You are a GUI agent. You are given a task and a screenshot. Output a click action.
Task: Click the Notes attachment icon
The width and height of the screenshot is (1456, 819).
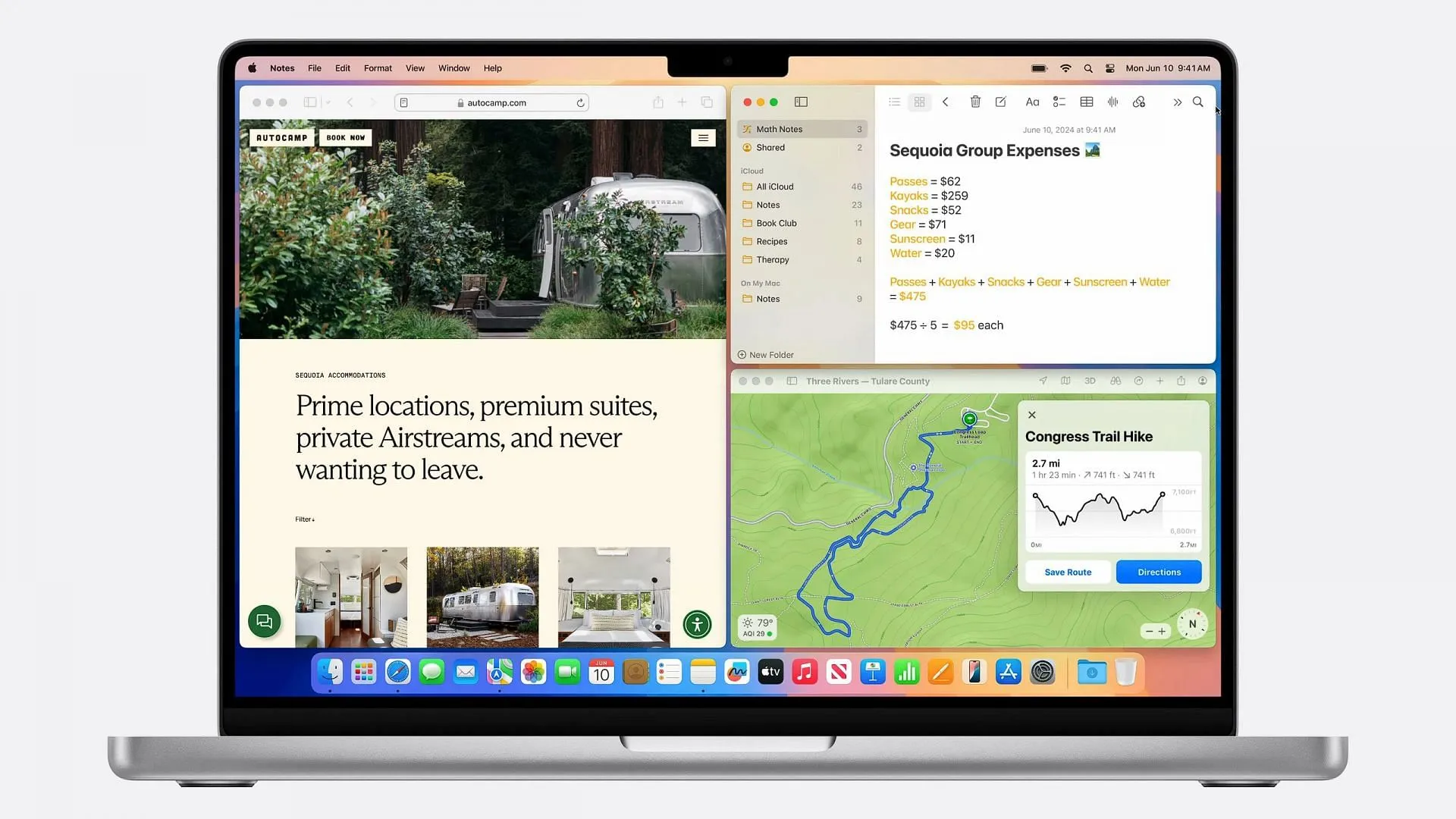(1140, 102)
